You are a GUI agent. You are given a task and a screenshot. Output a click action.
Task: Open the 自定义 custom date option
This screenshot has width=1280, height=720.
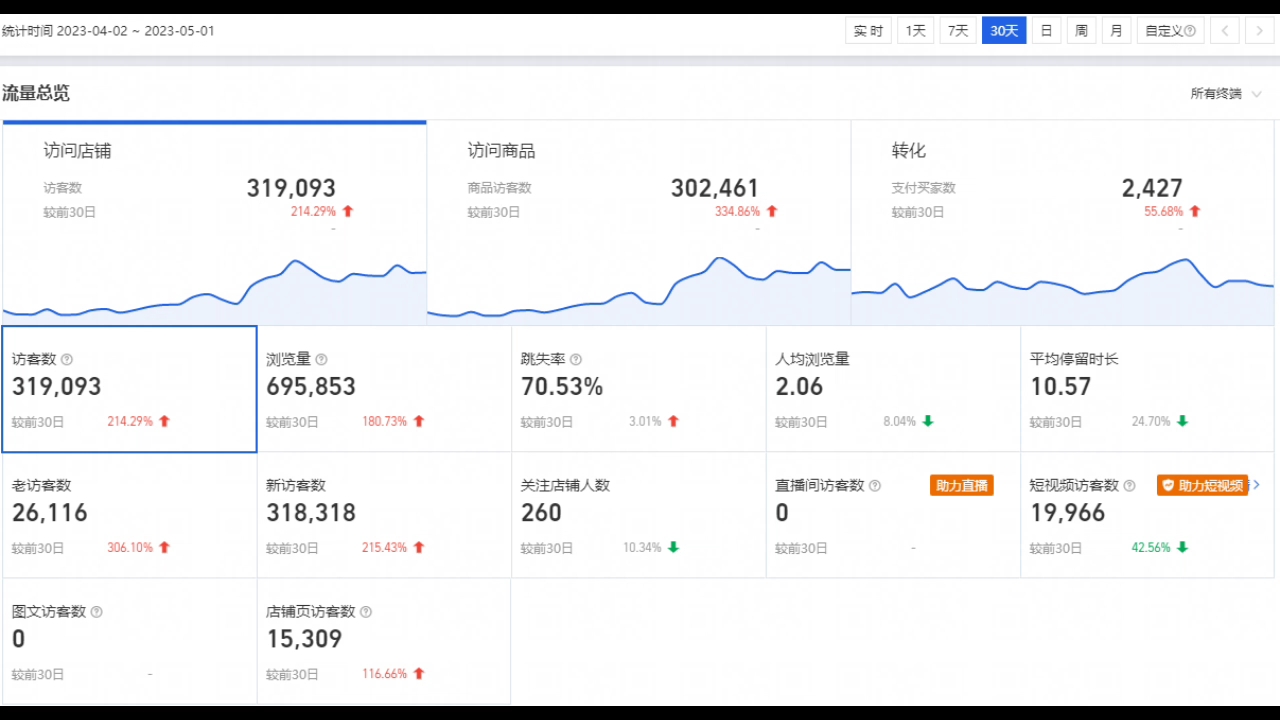pyautogui.click(x=1170, y=31)
